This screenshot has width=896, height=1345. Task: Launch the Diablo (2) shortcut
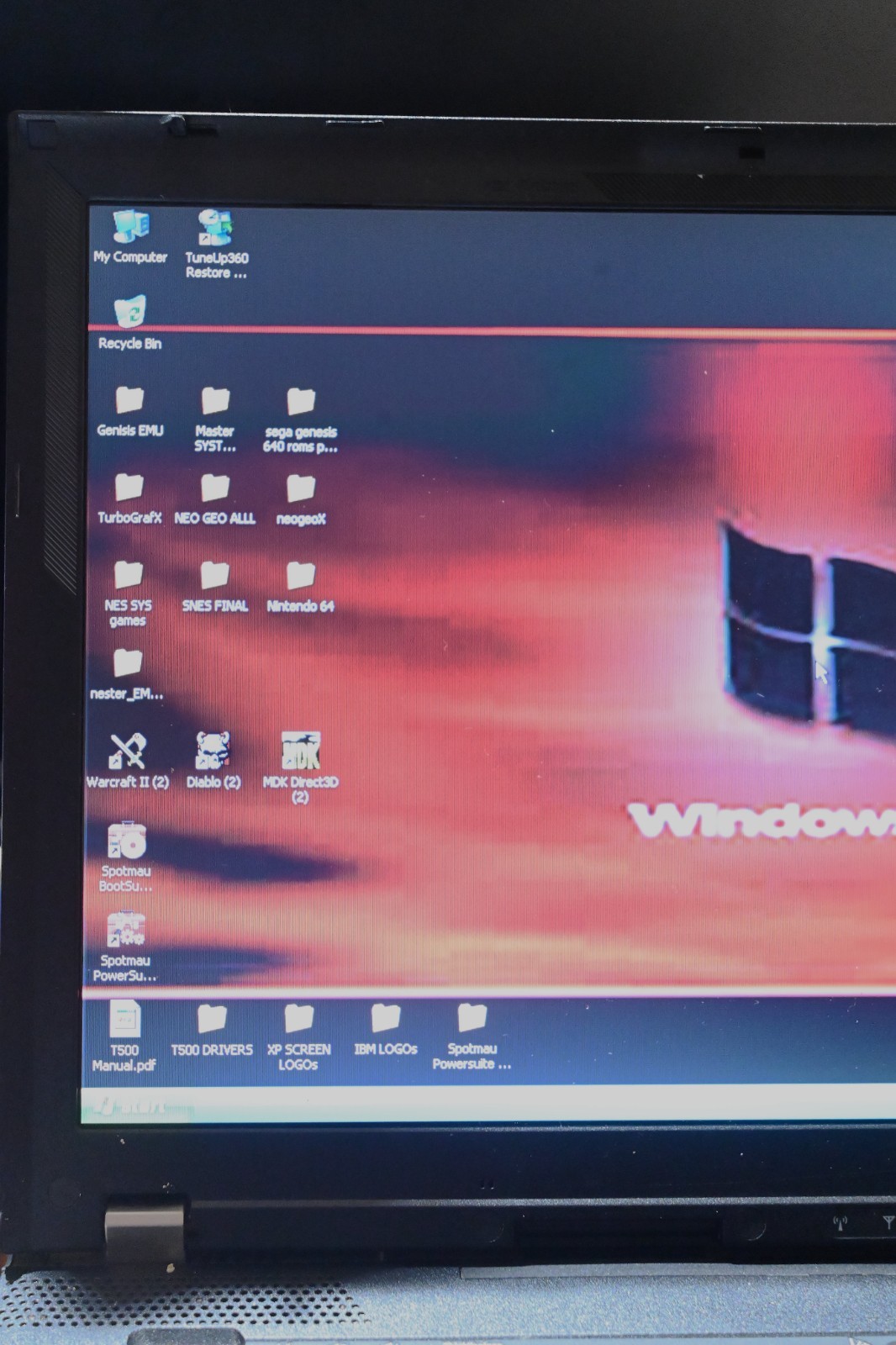[213, 762]
